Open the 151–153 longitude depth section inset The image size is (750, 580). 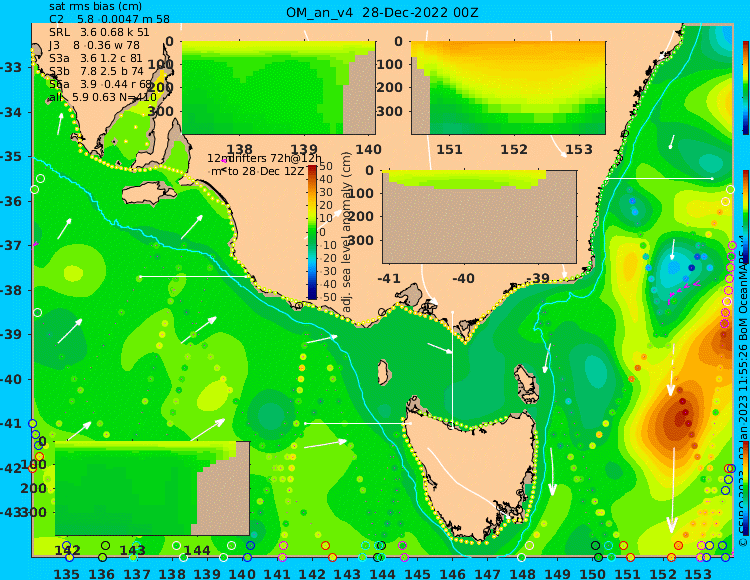[x=508, y=88]
